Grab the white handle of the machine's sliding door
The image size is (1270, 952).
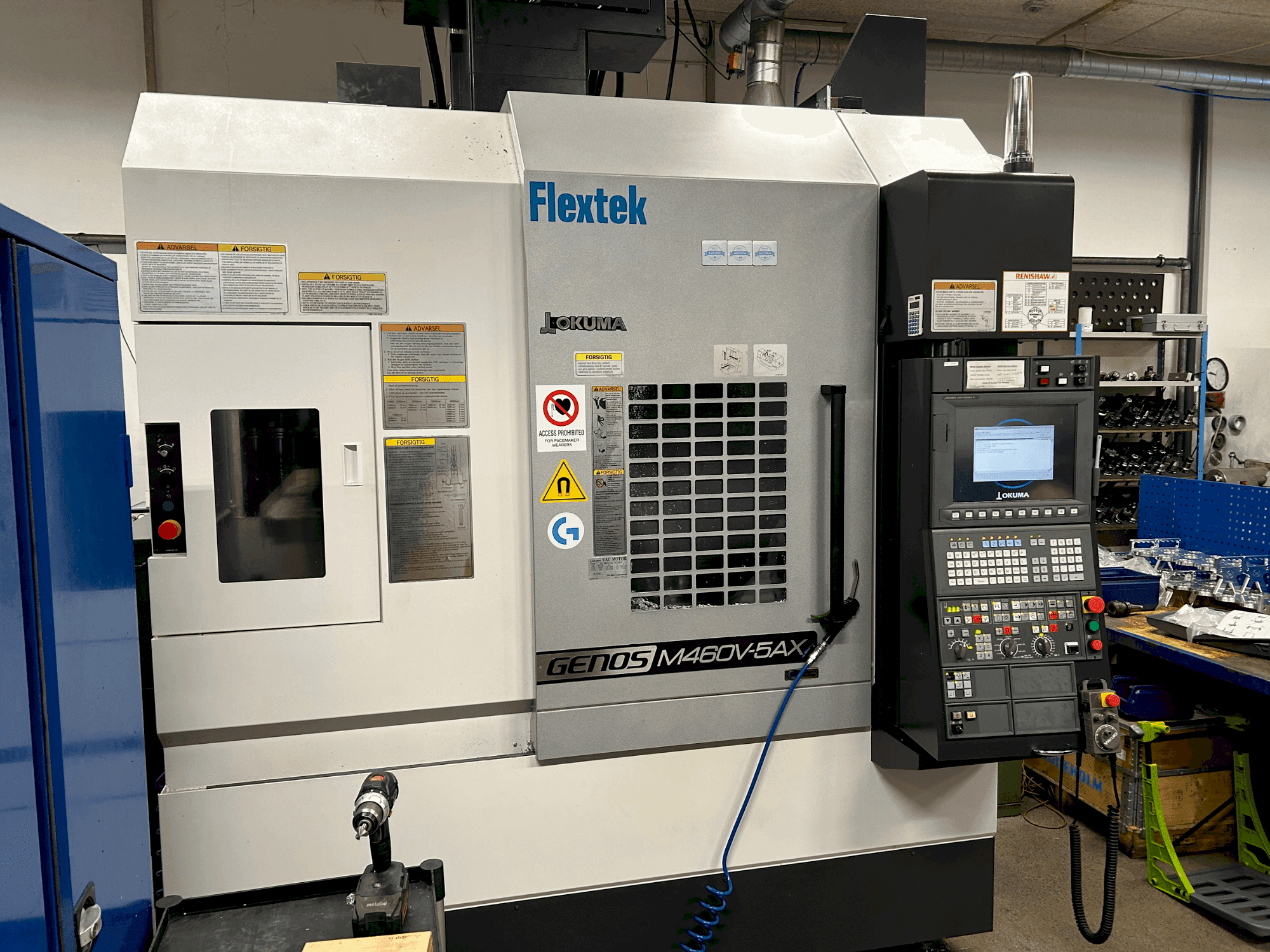[x=352, y=464]
